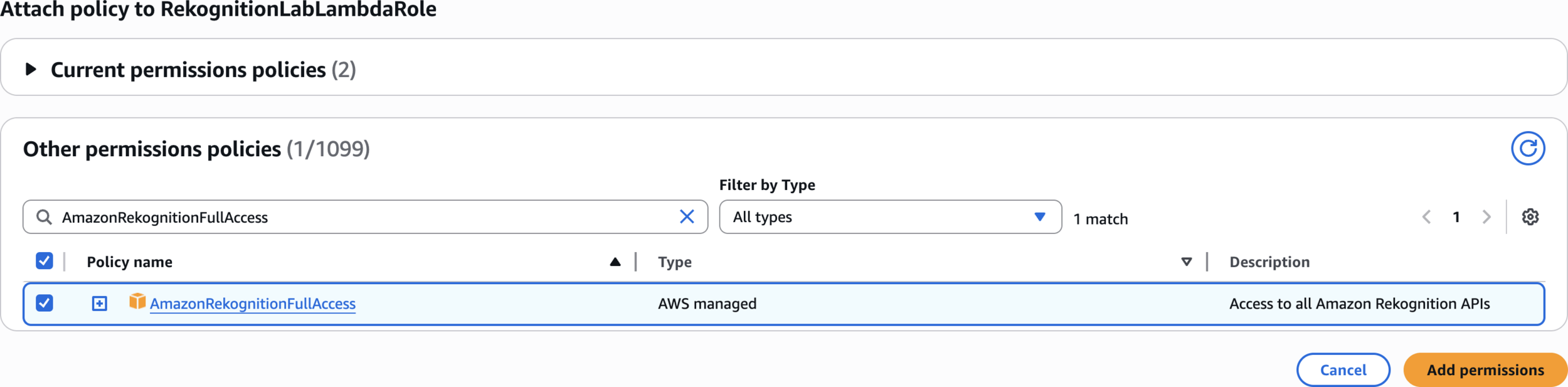Expand Current permissions policies section

coord(31,69)
